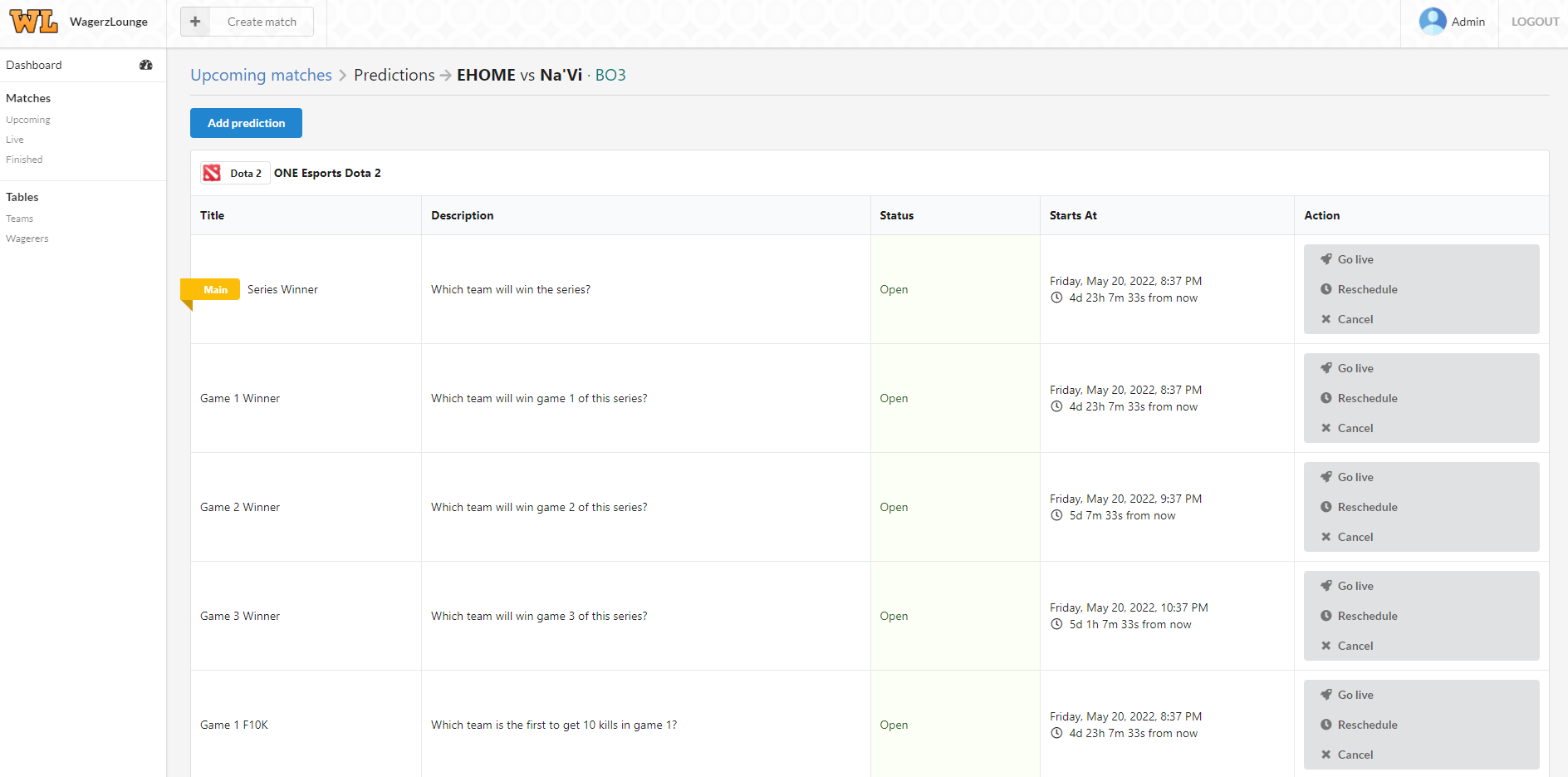Click the Reschedule clock icon for Game 1 Winner
This screenshot has width=1568, height=777.
pyautogui.click(x=1327, y=398)
